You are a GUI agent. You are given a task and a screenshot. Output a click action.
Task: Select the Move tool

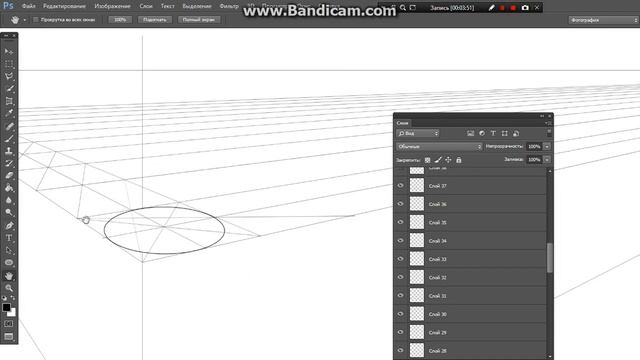point(9,51)
